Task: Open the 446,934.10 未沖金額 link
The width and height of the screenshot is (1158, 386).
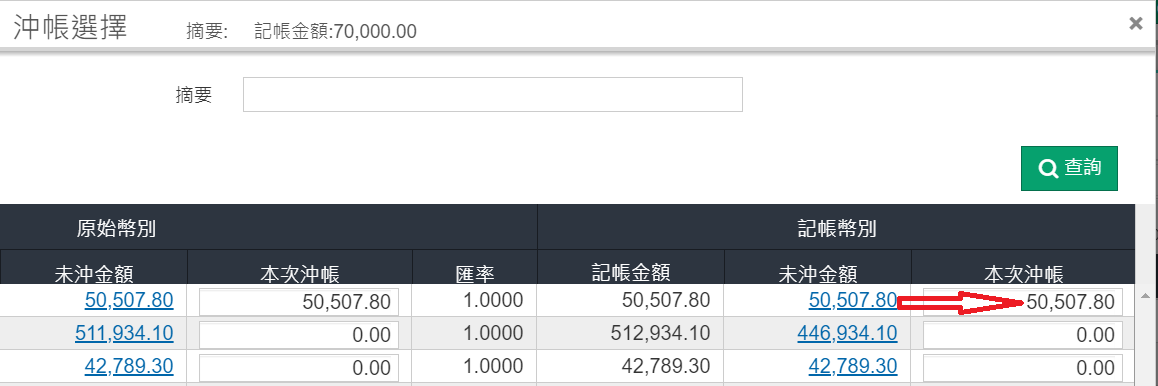Action: [847, 334]
